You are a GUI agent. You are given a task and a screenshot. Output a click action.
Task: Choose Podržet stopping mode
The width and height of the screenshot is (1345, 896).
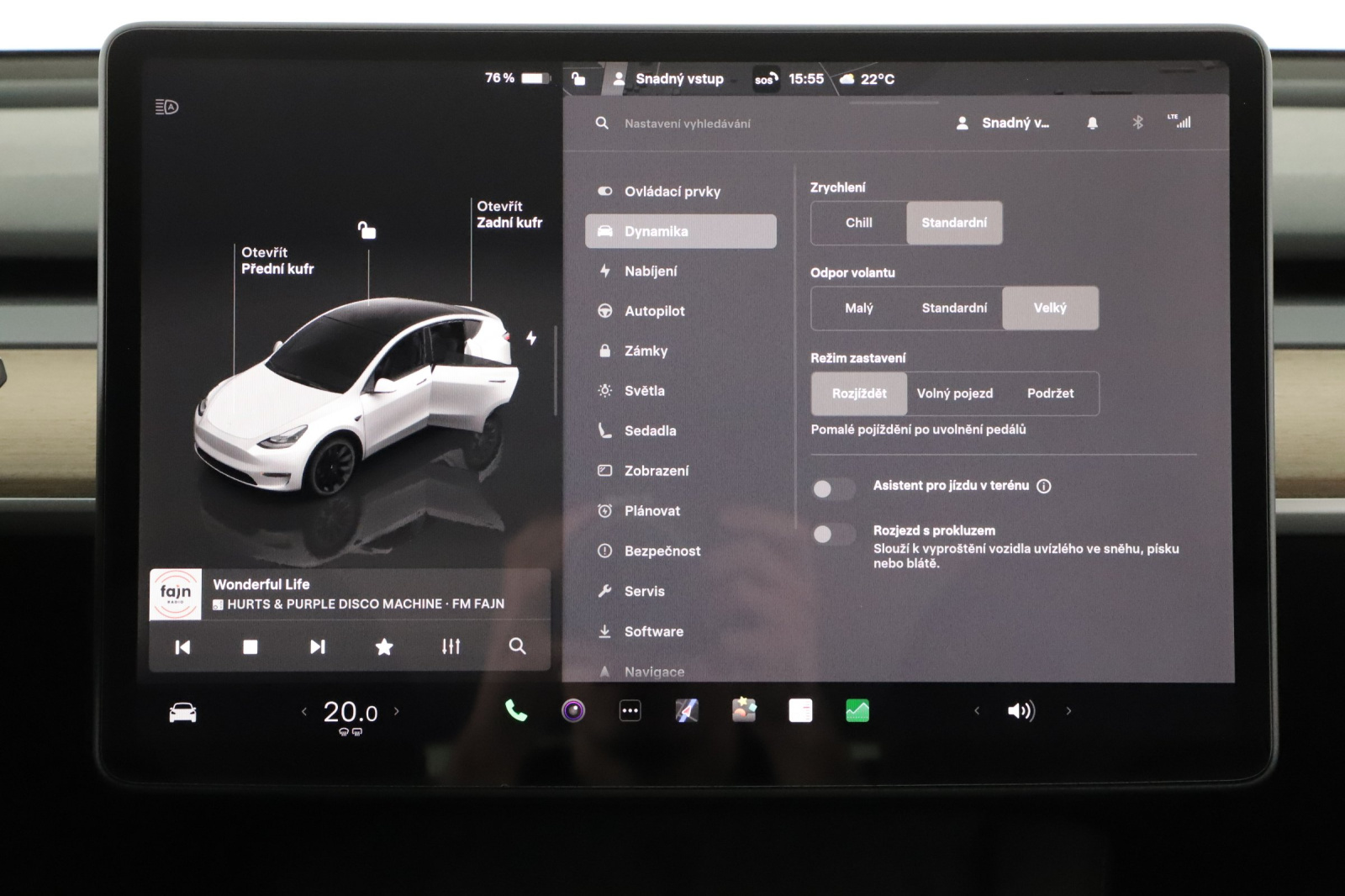pos(1050,393)
